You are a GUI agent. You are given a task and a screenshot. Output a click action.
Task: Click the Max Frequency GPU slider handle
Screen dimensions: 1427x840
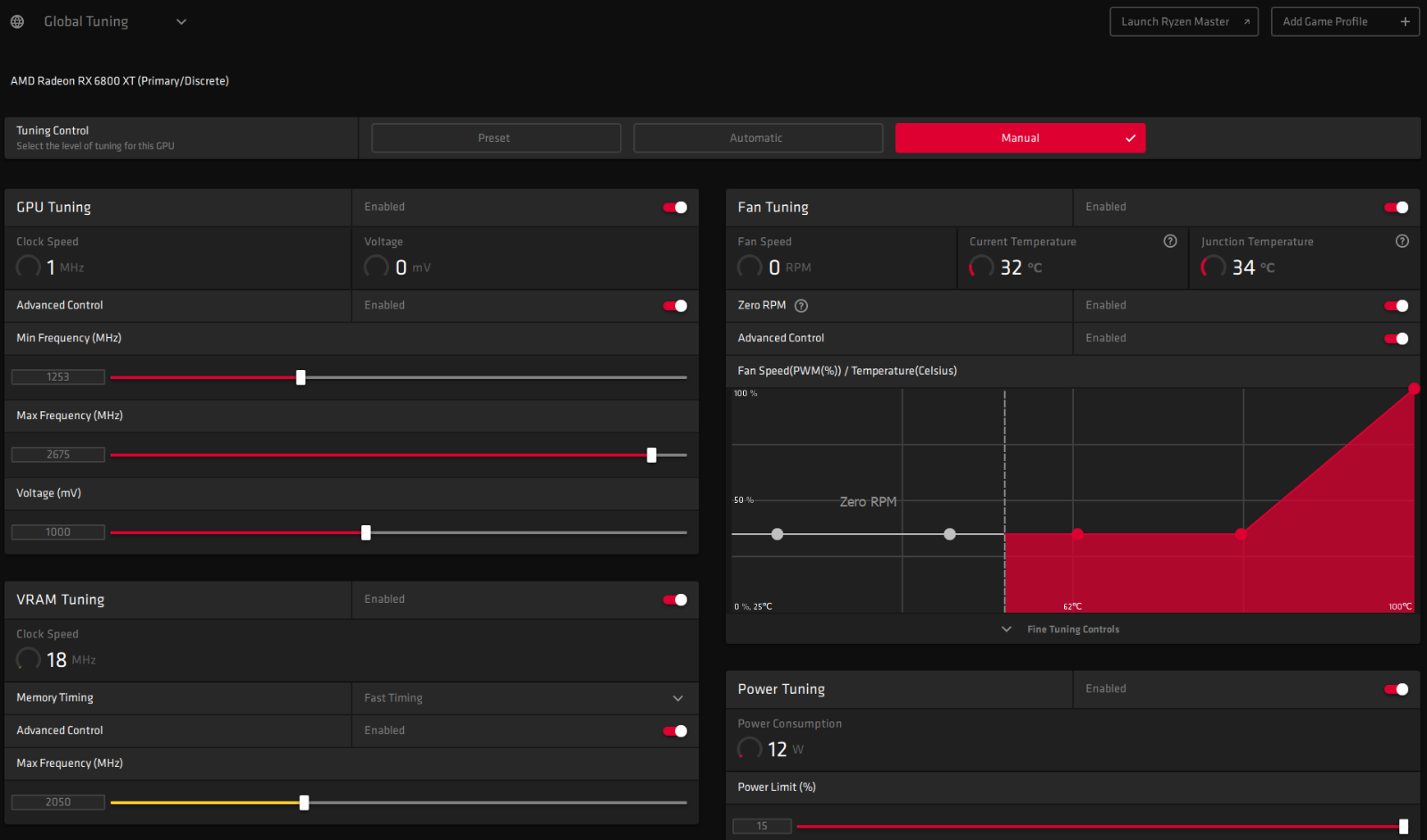652,455
